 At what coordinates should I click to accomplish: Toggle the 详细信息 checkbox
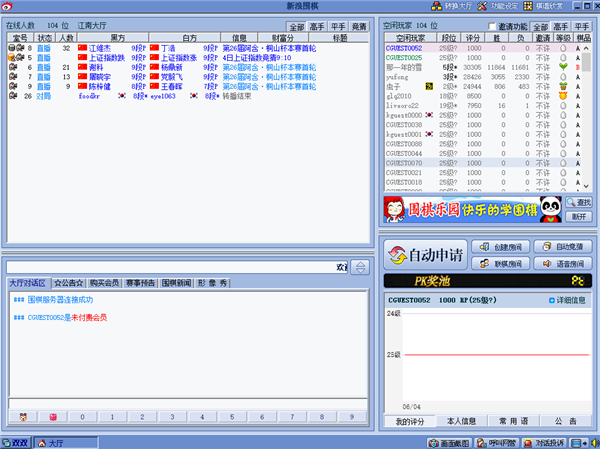(x=551, y=300)
